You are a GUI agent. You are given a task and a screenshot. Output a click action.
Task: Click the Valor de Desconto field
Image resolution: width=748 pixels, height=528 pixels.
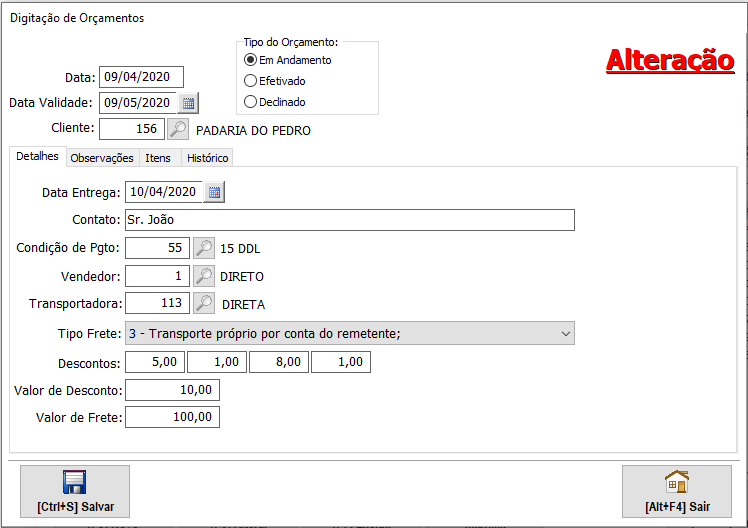click(172, 390)
